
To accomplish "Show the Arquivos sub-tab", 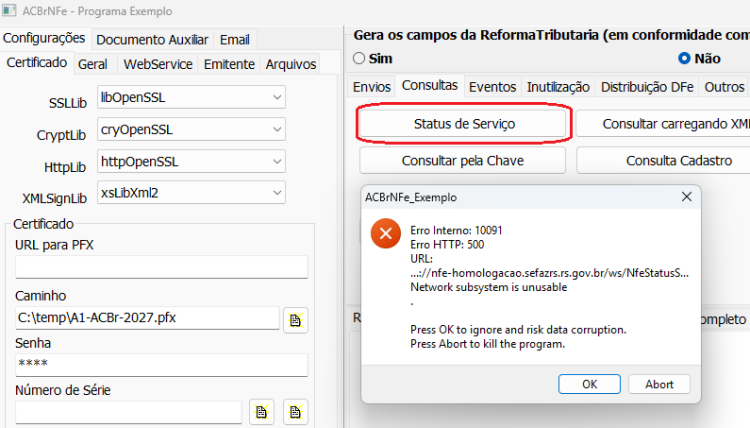I will (x=291, y=64).
